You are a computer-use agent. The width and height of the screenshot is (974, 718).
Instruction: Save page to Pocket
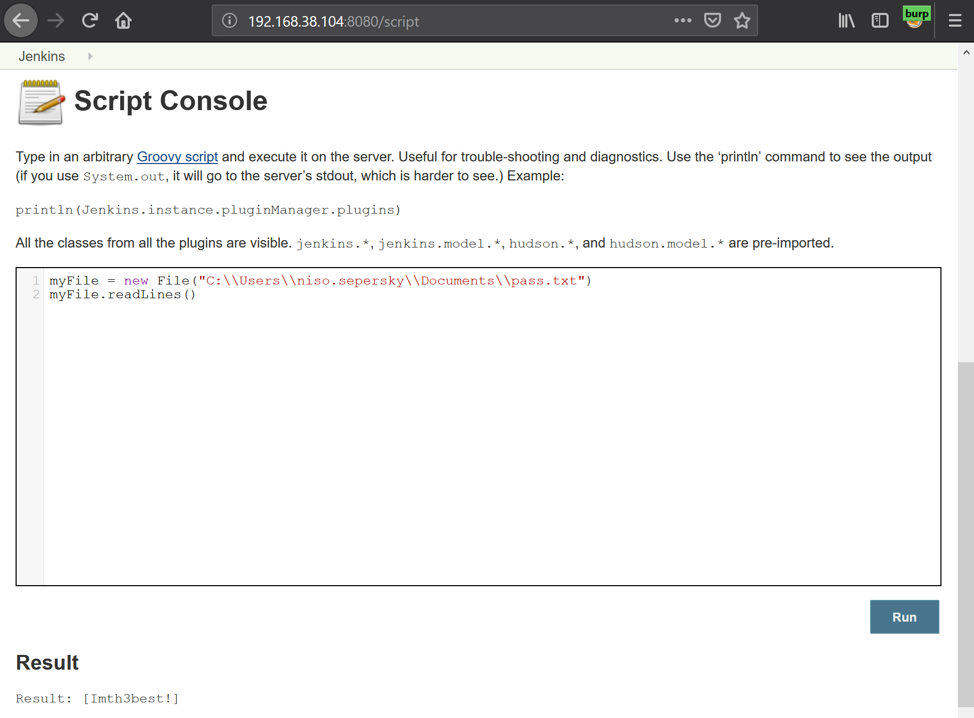712,20
